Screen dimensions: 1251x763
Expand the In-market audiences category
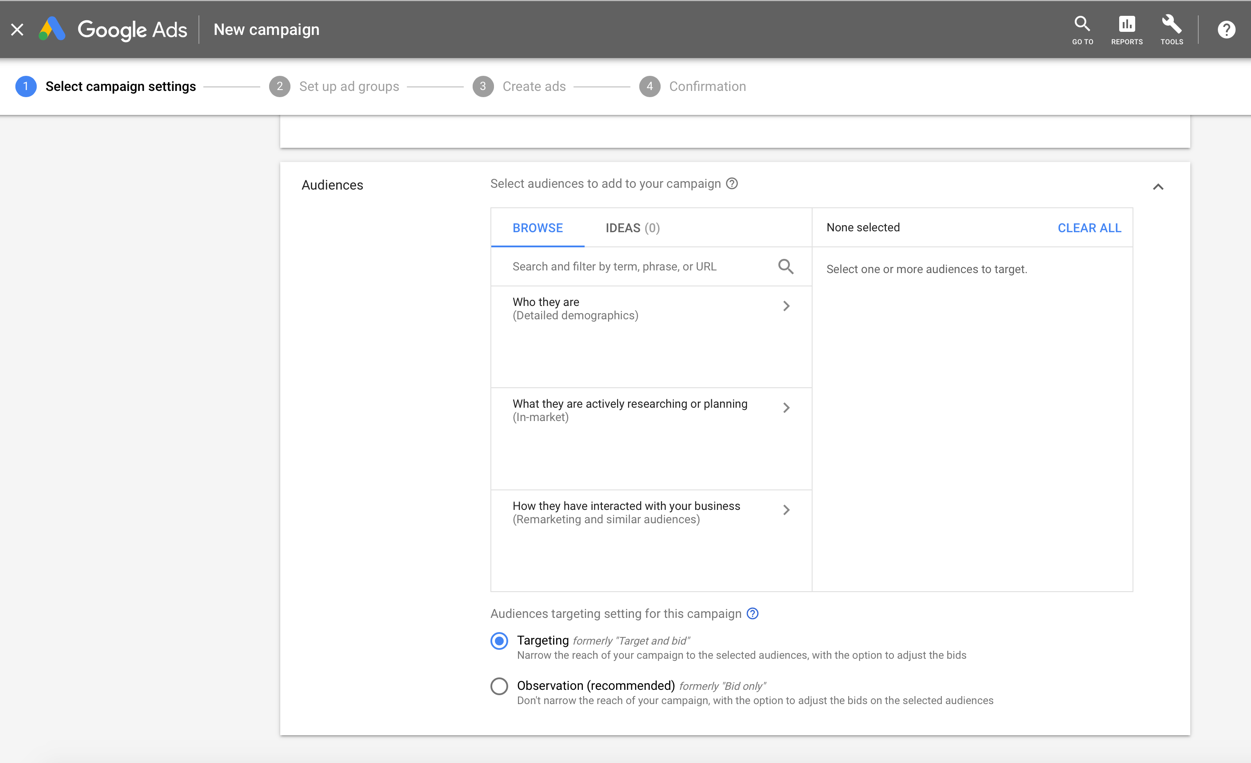[x=786, y=408]
